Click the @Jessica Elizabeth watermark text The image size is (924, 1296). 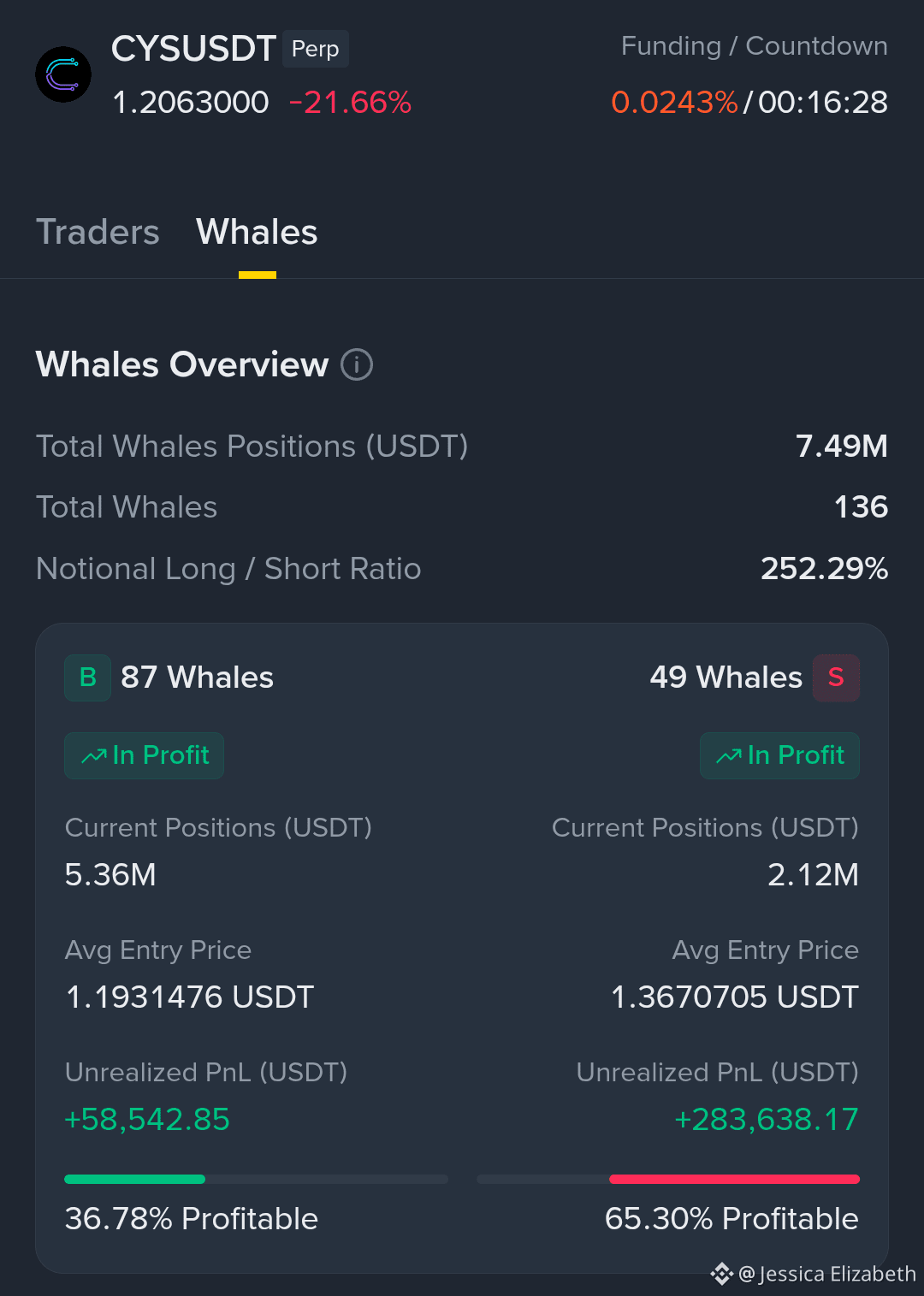[826, 1275]
